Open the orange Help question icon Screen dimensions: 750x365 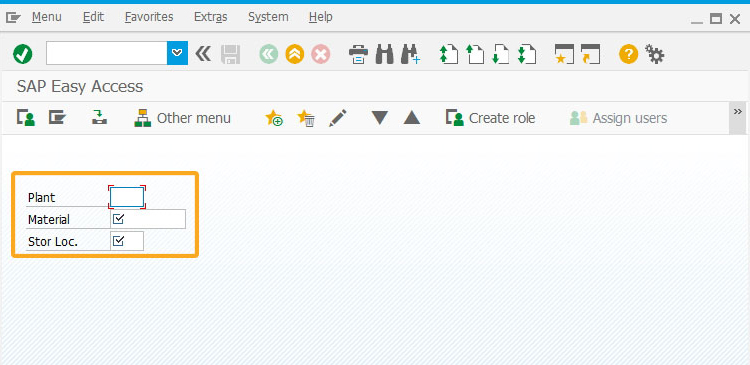629,54
